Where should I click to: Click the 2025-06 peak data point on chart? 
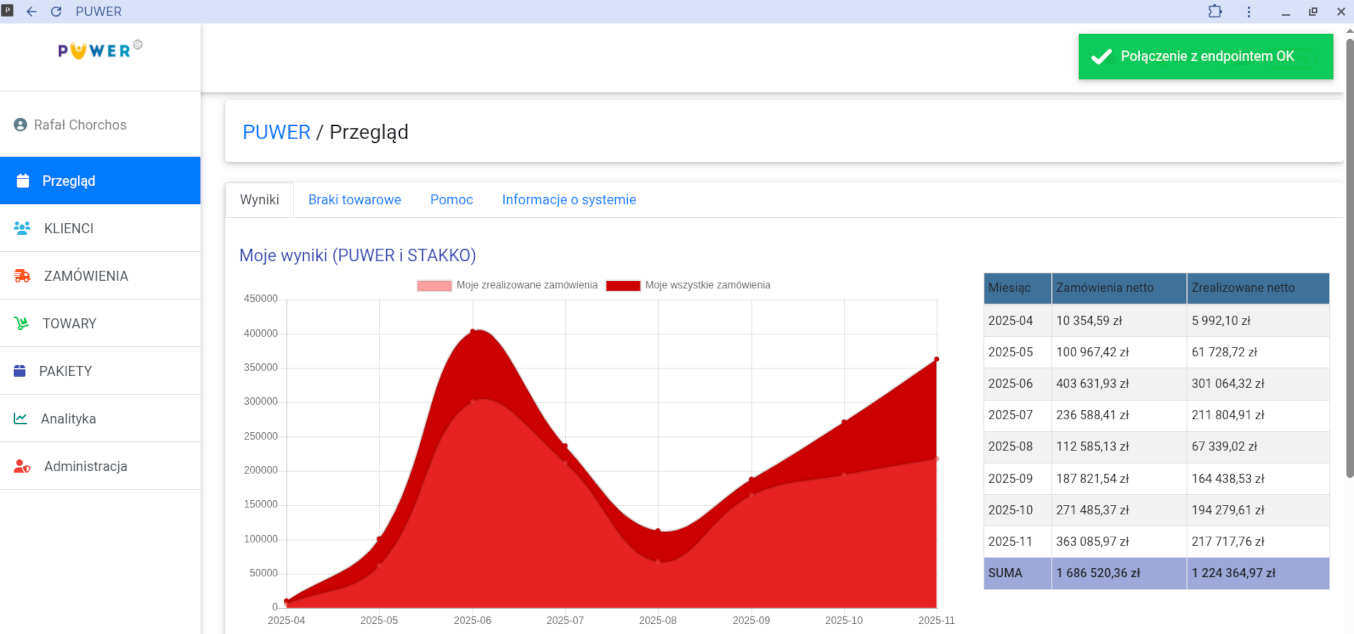(473, 332)
